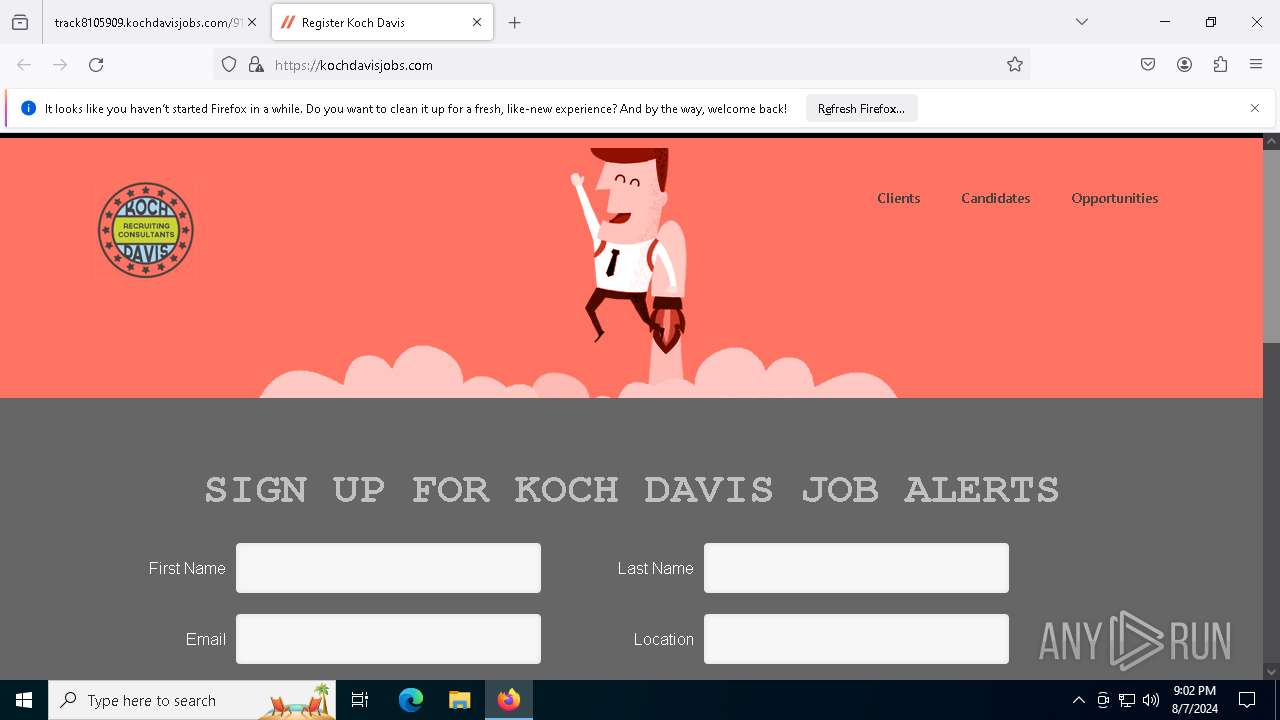Select the Register Koch Davis tab
This screenshot has width=1280, height=720.
click(x=382, y=22)
